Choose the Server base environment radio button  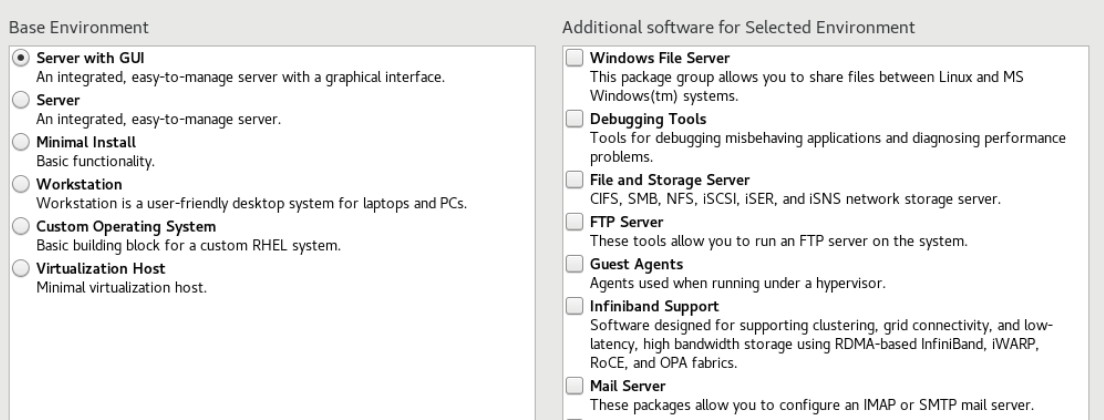click(x=20, y=100)
